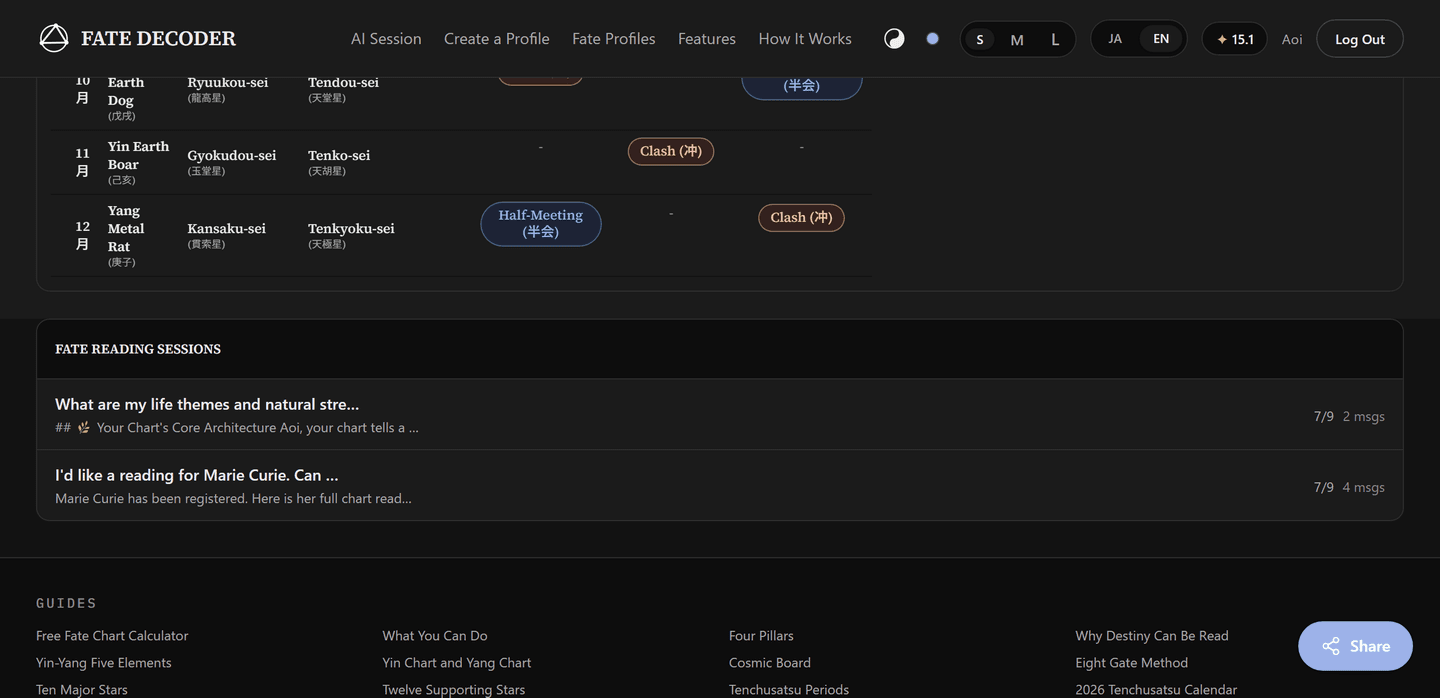Toggle the yin-yang theme icon
This screenshot has height=698, width=1440.
pos(894,39)
